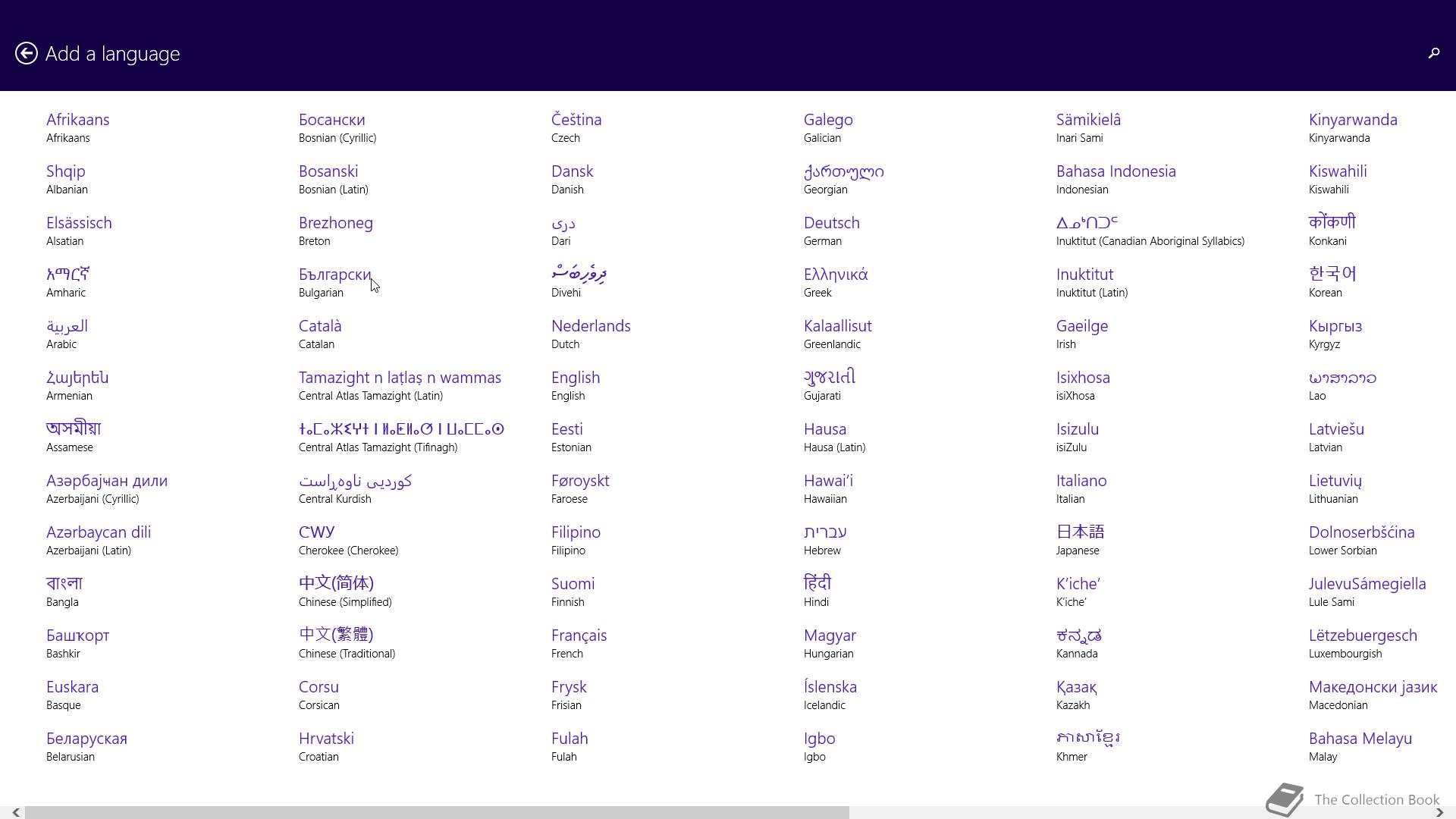The height and width of the screenshot is (819, 1456).
Task: Select Nederlands Dutch
Action: [591, 334]
